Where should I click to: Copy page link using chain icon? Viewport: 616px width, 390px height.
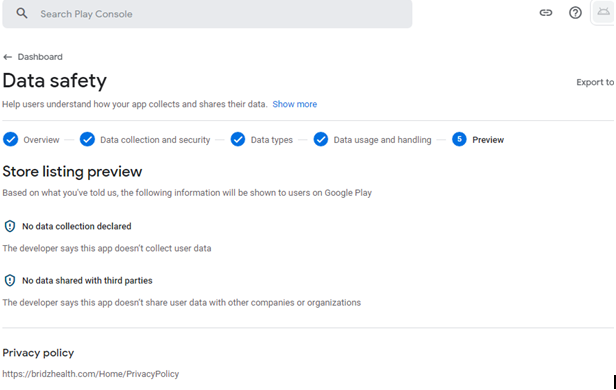(546, 13)
